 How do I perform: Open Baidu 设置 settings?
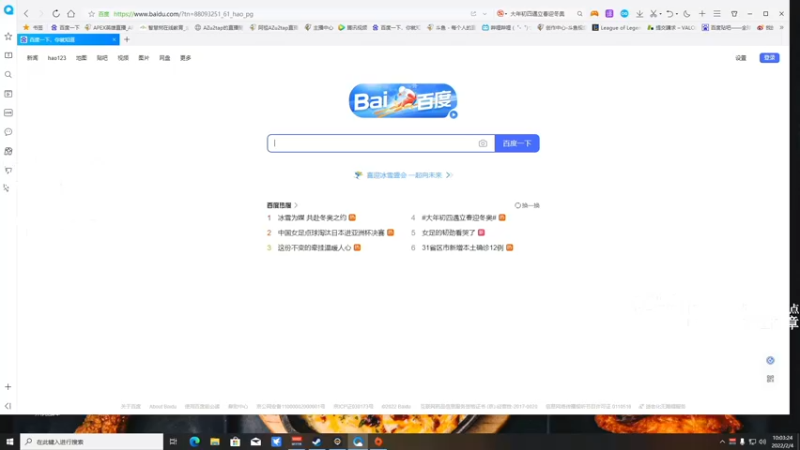pos(741,58)
